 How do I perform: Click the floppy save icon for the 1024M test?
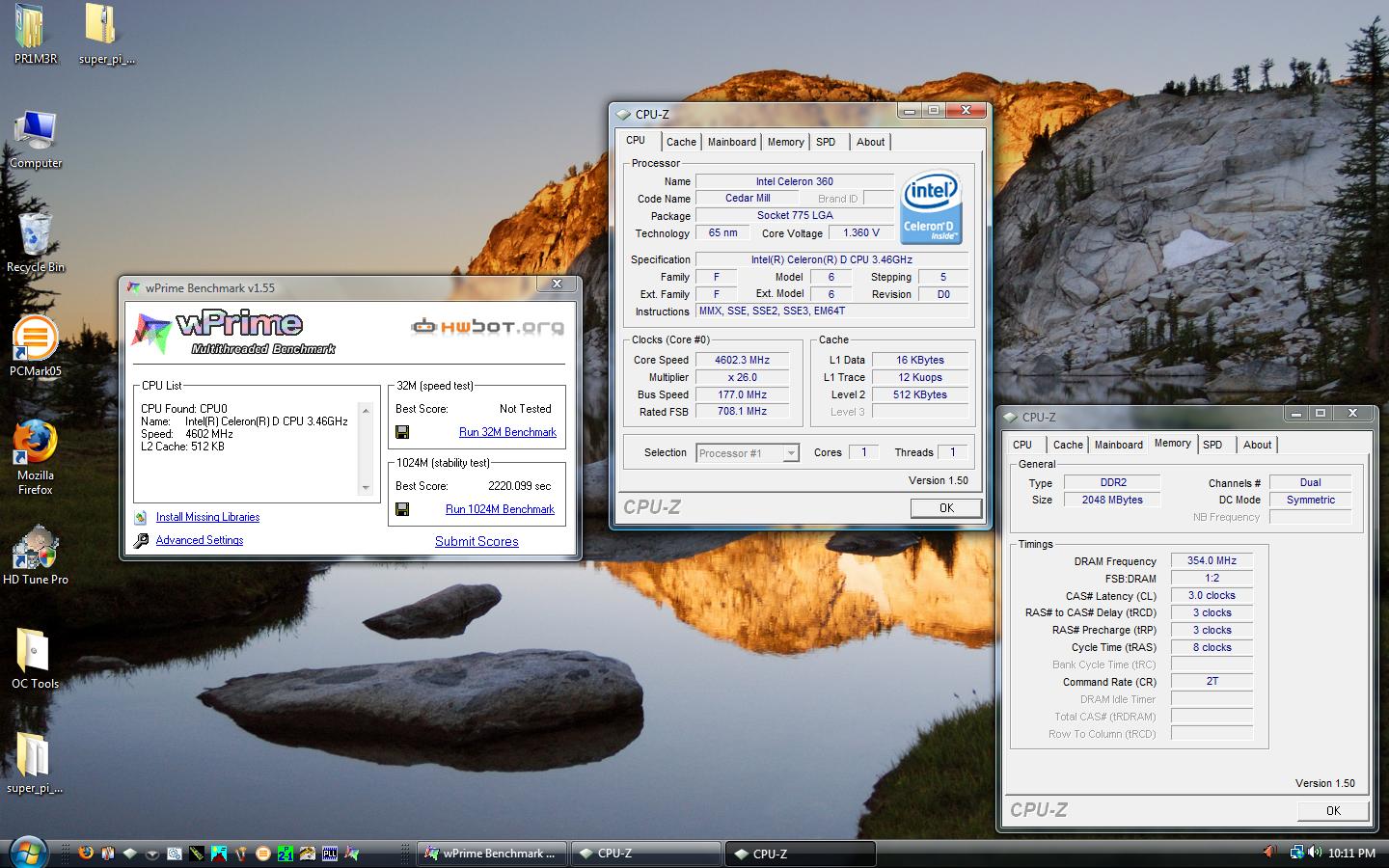pyautogui.click(x=402, y=509)
